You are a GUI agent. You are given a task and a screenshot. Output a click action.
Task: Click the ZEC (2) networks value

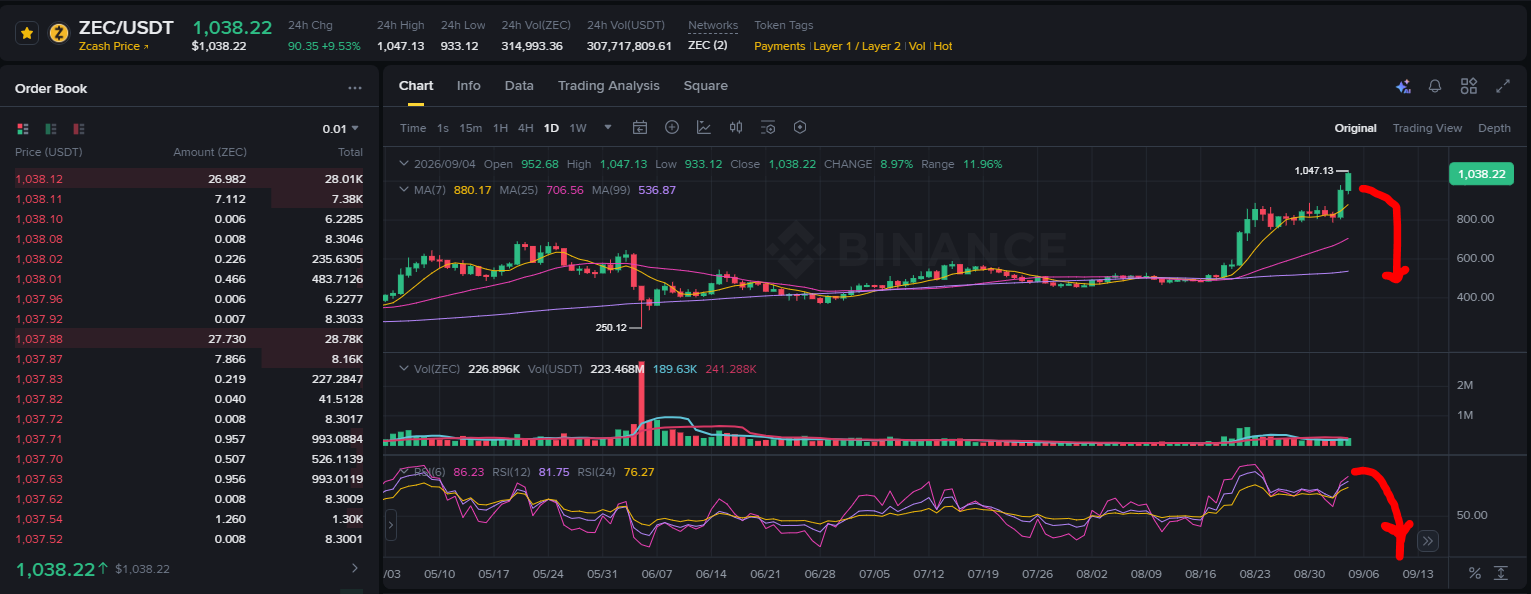coord(708,46)
